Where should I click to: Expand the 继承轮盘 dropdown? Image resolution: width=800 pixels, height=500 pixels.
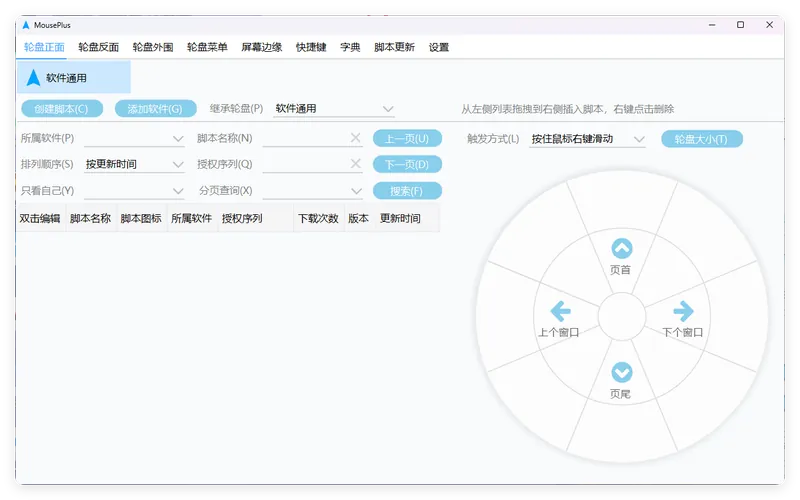[x=333, y=109]
